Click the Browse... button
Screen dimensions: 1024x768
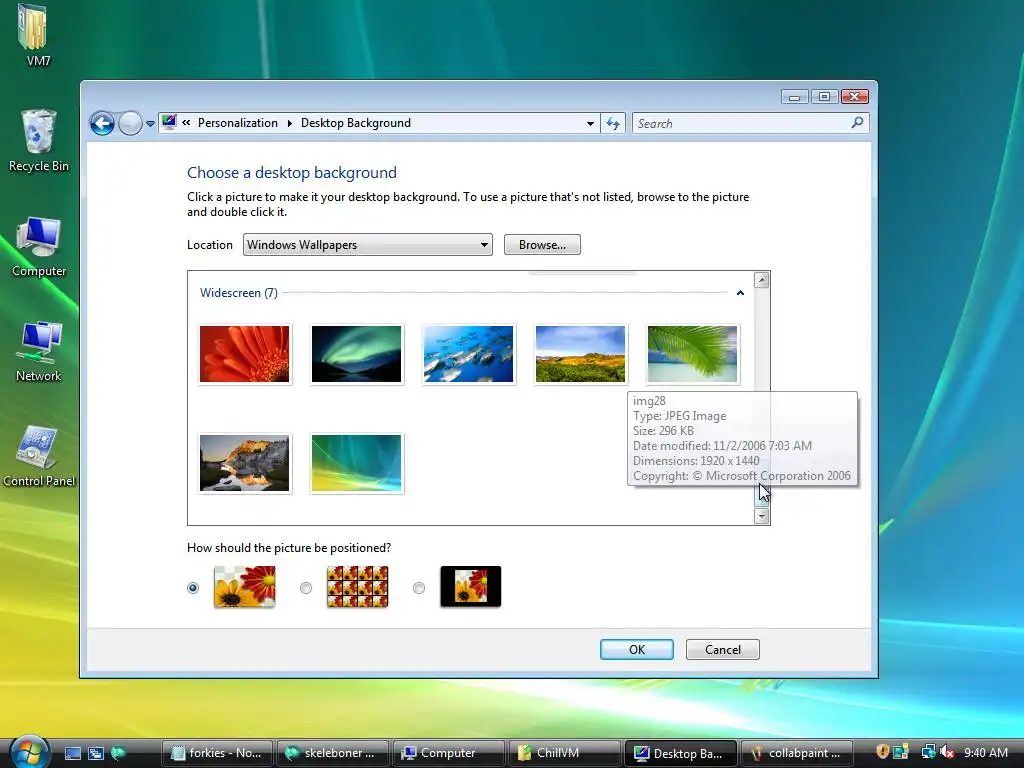coord(542,245)
